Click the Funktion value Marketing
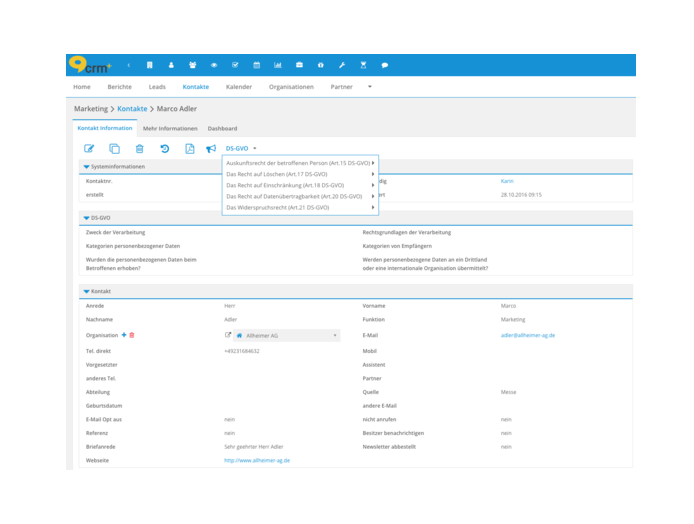Viewport: 694px width, 524px height. click(x=513, y=320)
